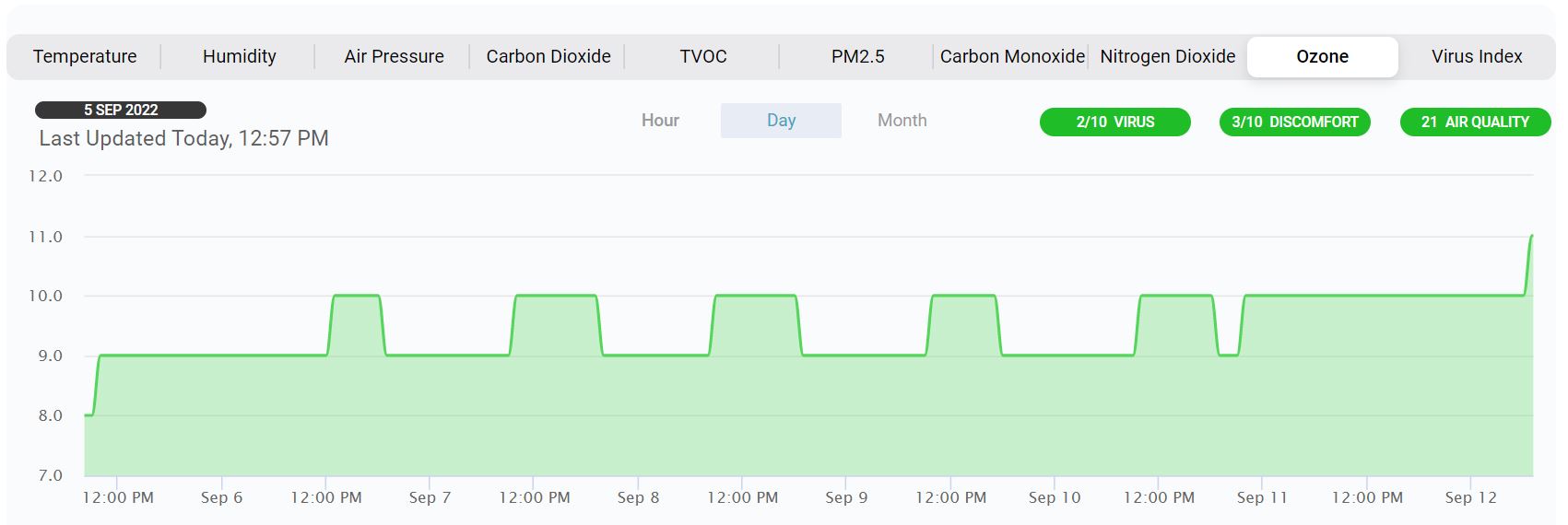View the Carbon Monoxide tab
The image size is (1568, 525).
[x=1011, y=56]
